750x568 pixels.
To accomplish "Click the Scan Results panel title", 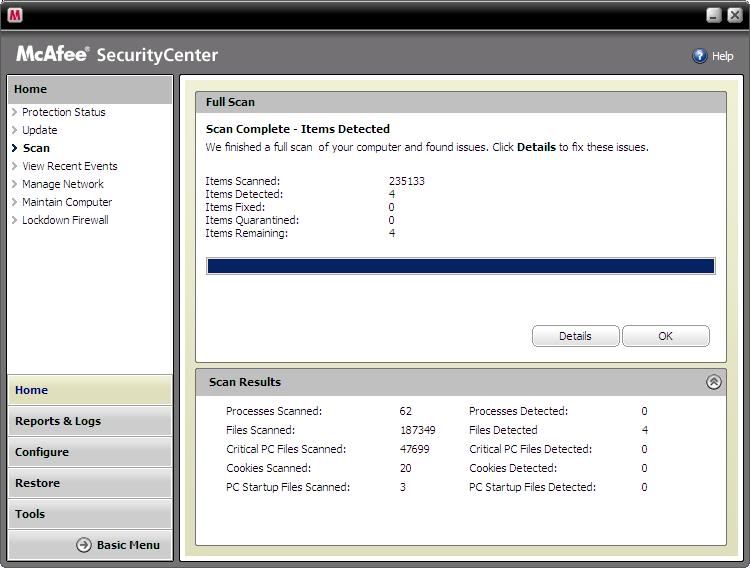I will [x=245, y=382].
